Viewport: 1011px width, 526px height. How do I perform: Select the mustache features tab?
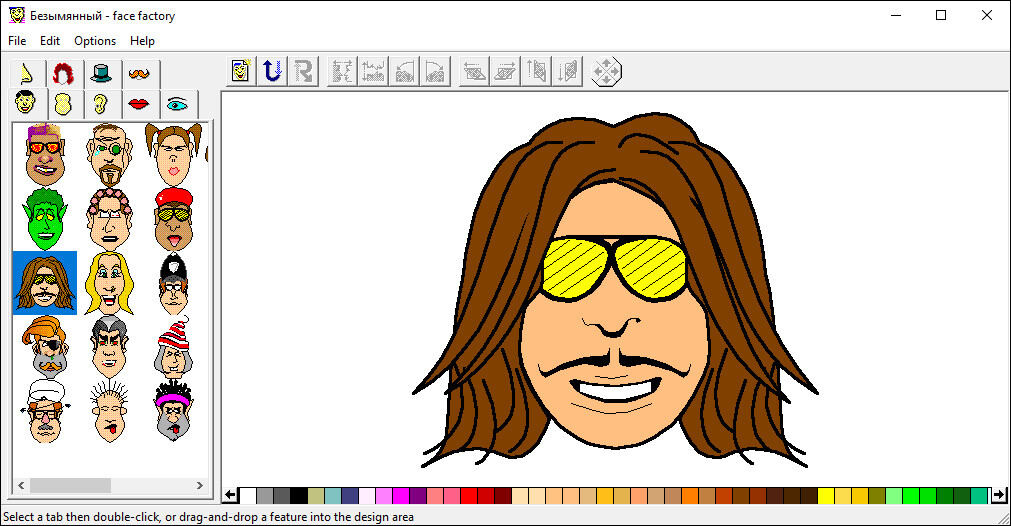click(139, 73)
